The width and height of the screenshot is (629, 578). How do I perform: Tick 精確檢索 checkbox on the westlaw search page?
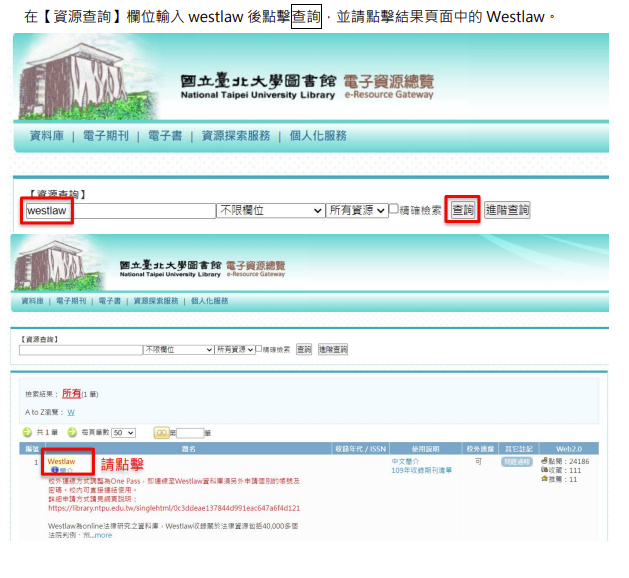(x=394, y=209)
